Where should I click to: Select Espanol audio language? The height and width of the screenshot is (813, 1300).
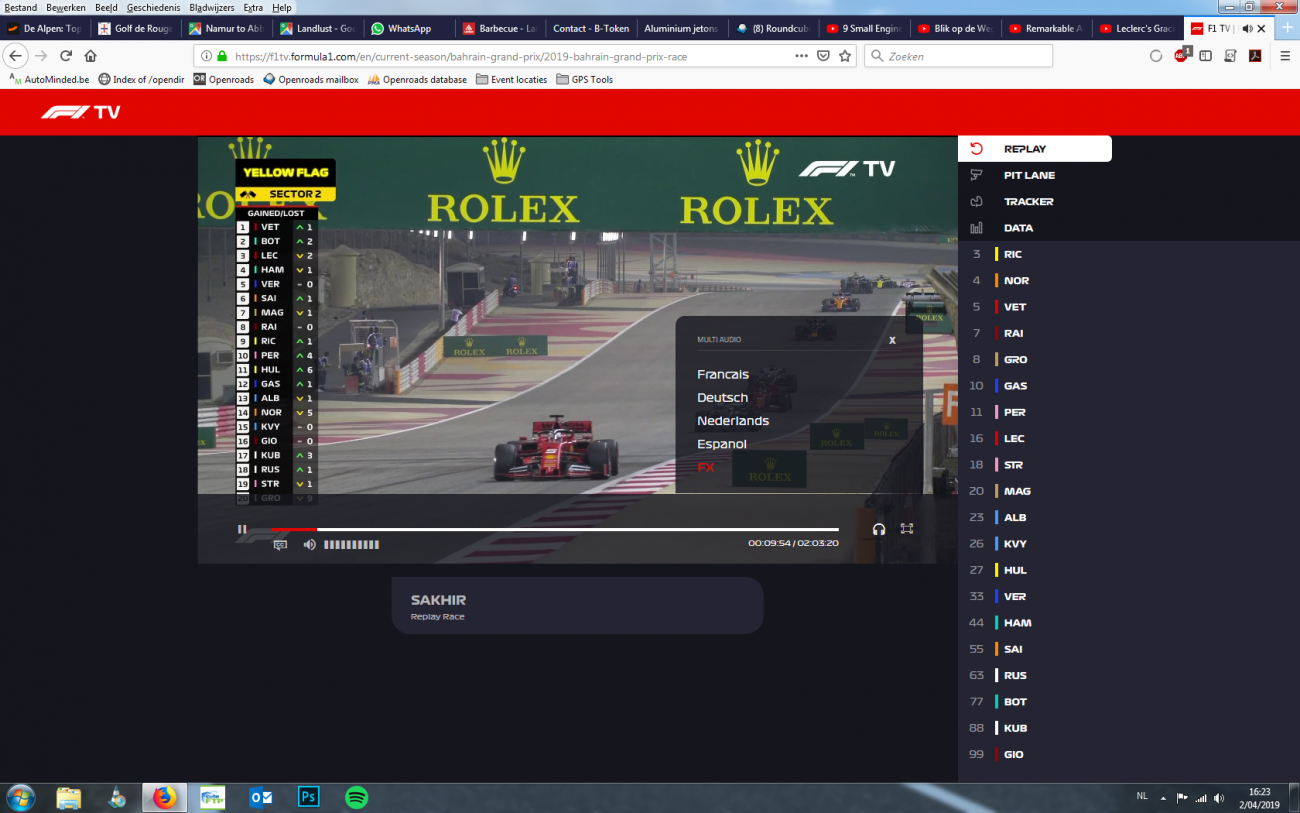(x=722, y=444)
